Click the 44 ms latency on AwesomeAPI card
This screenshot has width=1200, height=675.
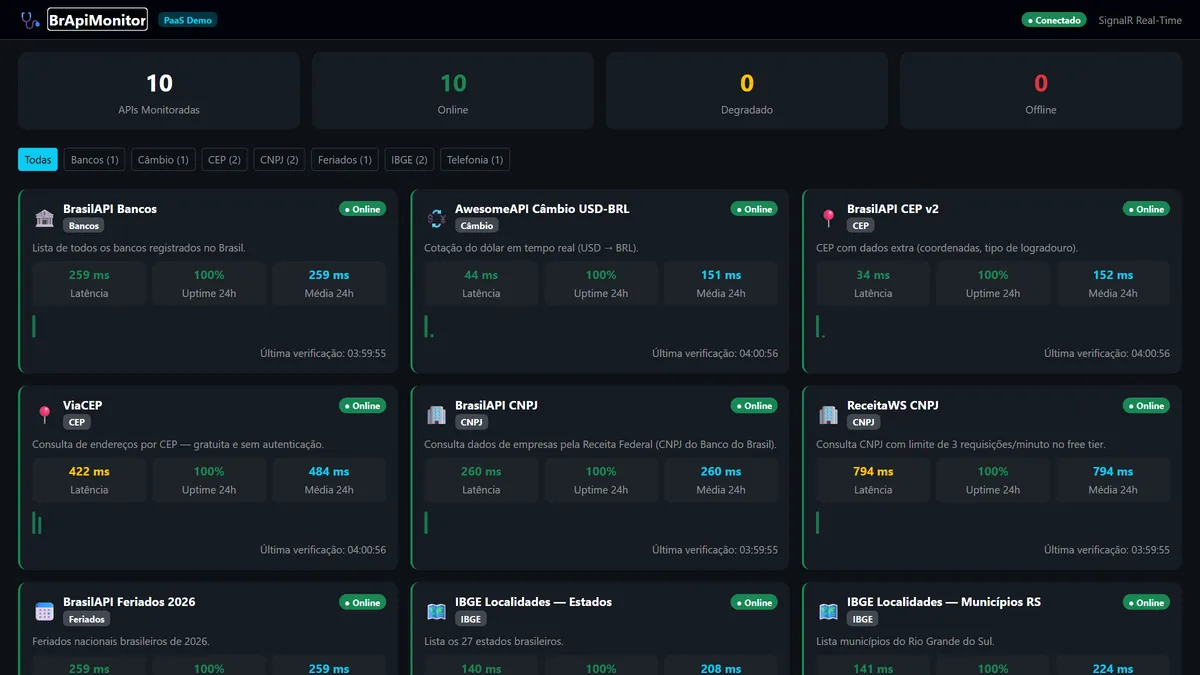coord(481,275)
